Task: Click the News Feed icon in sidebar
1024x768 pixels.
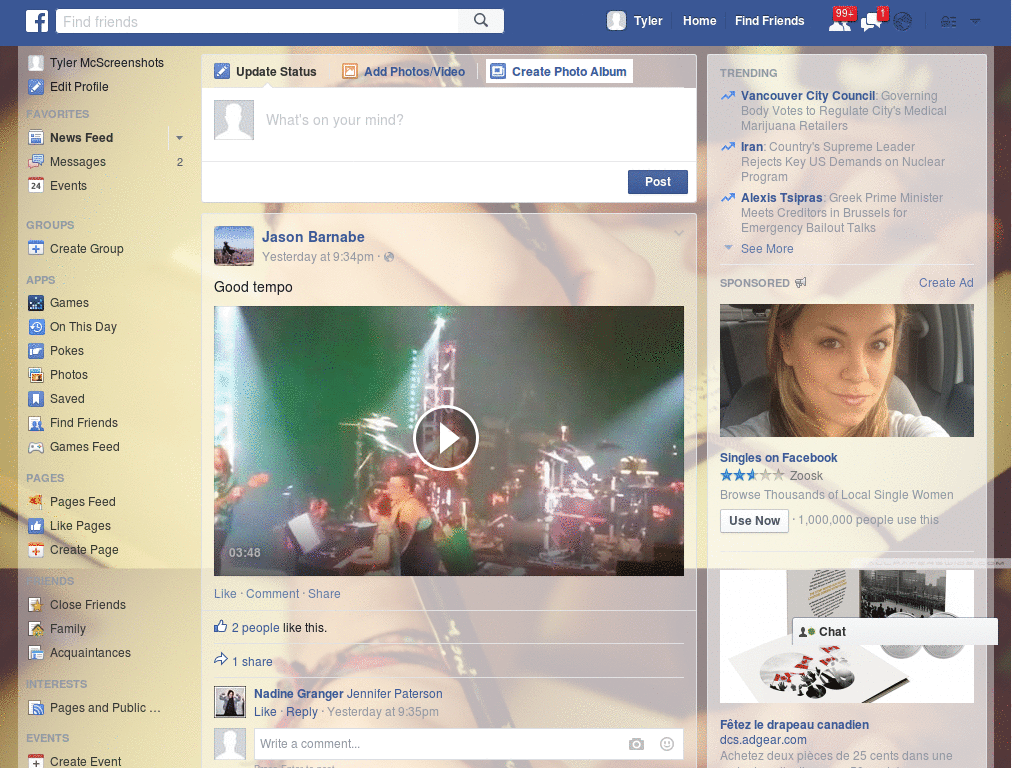Action: coord(36,138)
